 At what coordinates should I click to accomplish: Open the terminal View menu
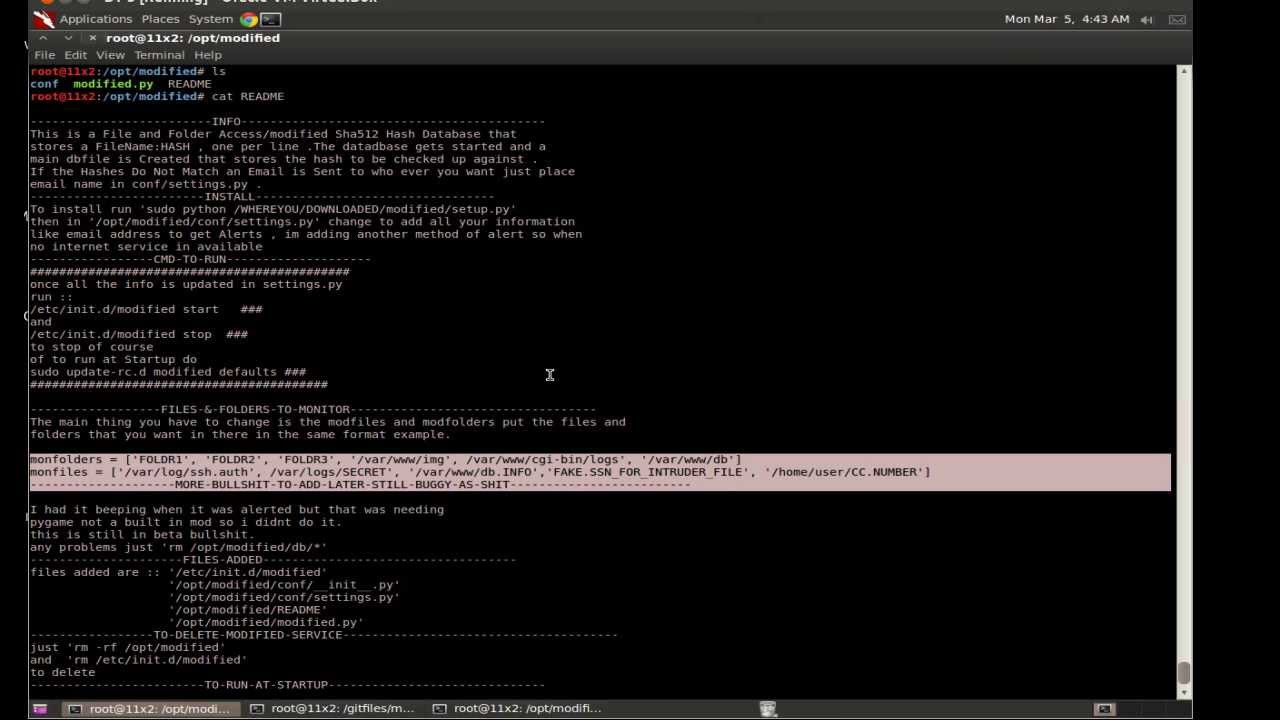tap(110, 55)
